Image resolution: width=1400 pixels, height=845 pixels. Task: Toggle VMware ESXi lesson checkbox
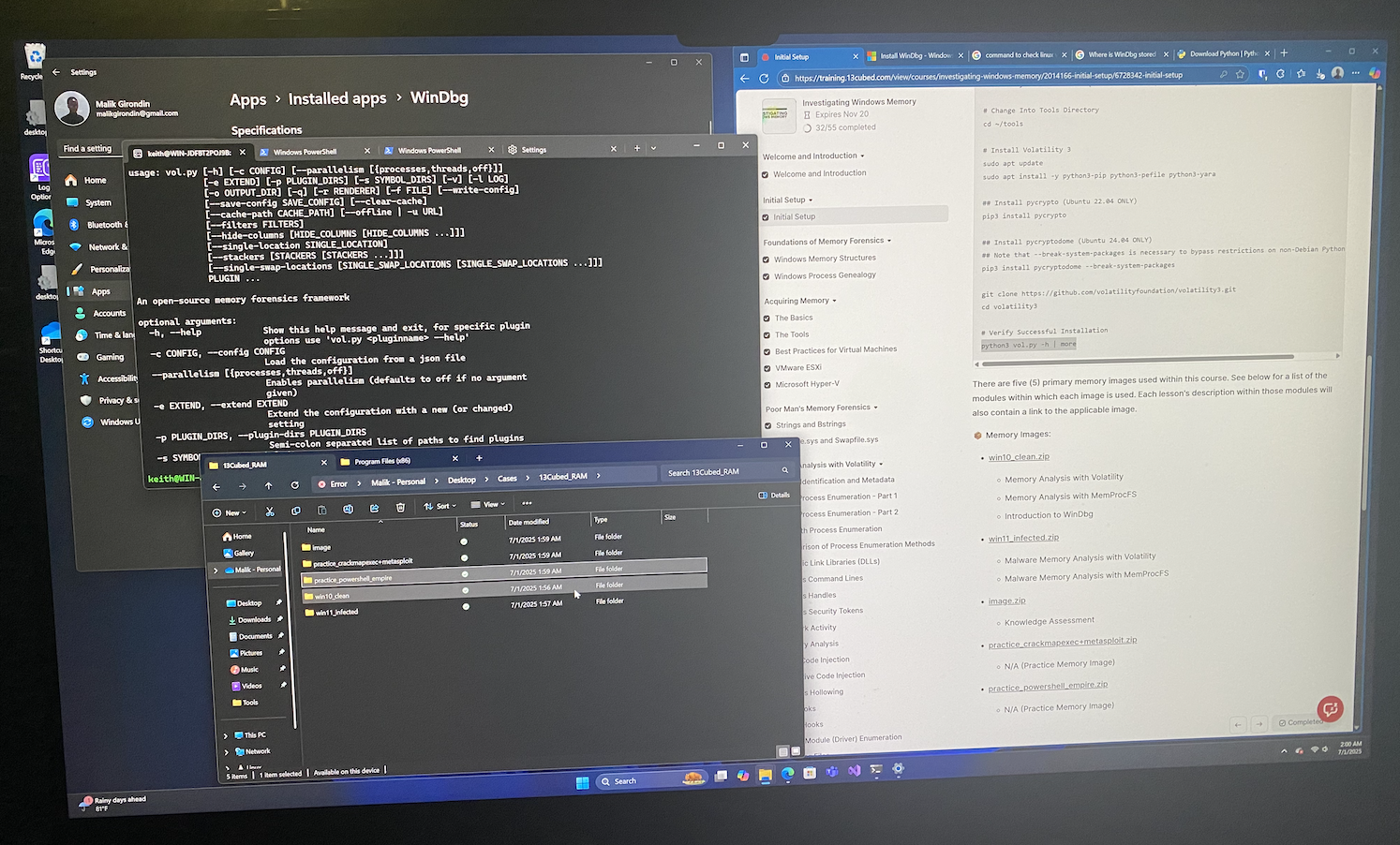click(767, 368)
